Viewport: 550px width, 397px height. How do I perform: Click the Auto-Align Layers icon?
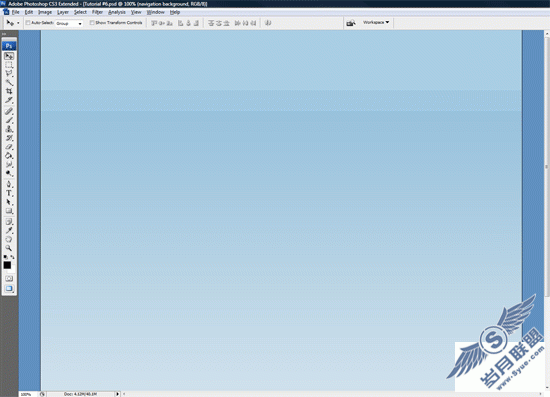(268, 23)
